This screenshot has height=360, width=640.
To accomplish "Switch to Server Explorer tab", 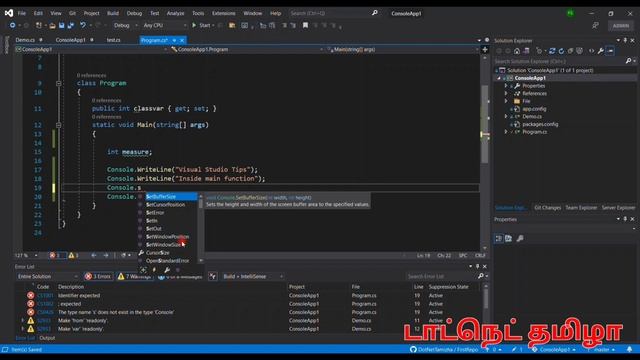I will pyautogui.click(x=618, y=208).
